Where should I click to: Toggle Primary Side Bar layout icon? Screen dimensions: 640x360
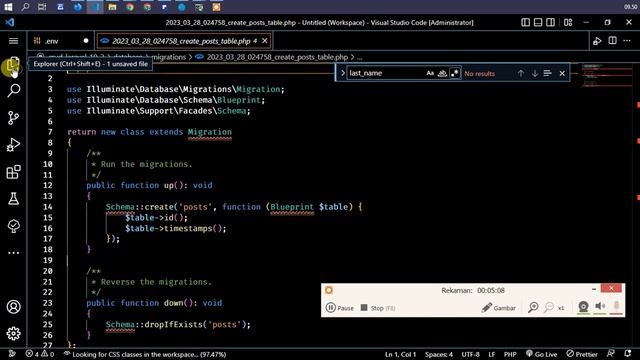(x=526, y=22)
